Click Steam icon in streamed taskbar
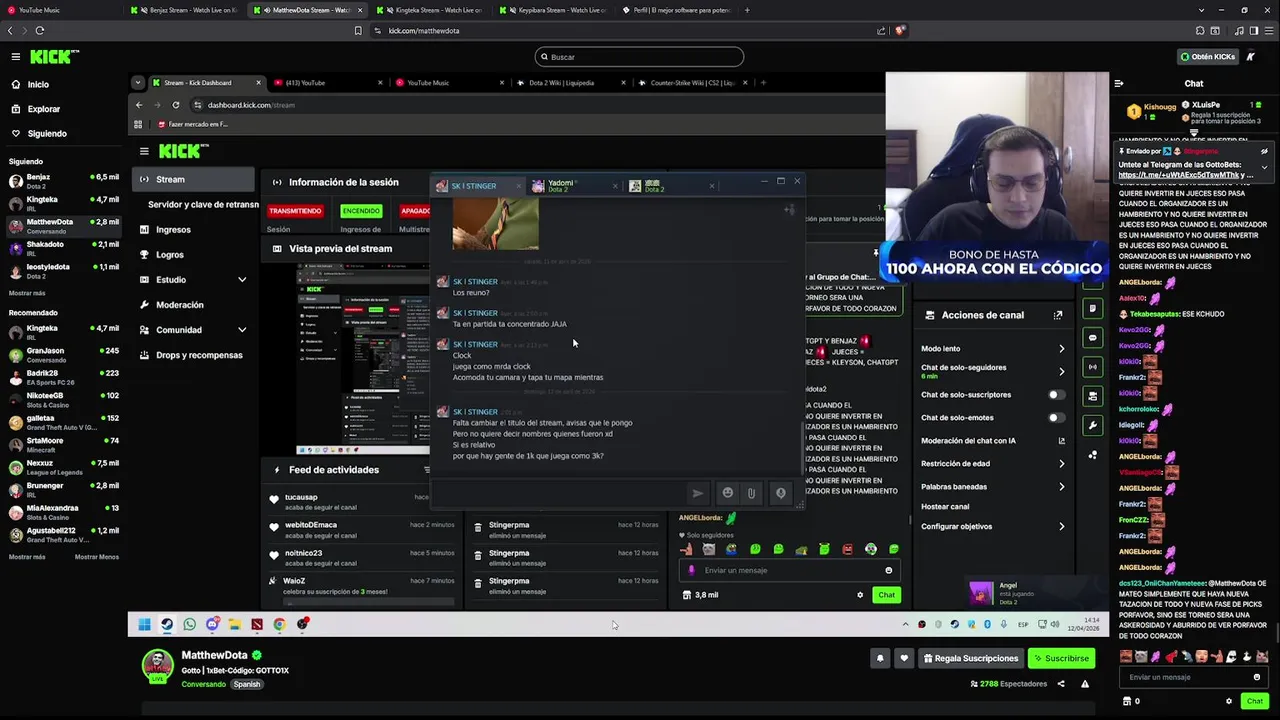Image resolution: width=1280 pixels, height=720 pixels. point(166,624)
